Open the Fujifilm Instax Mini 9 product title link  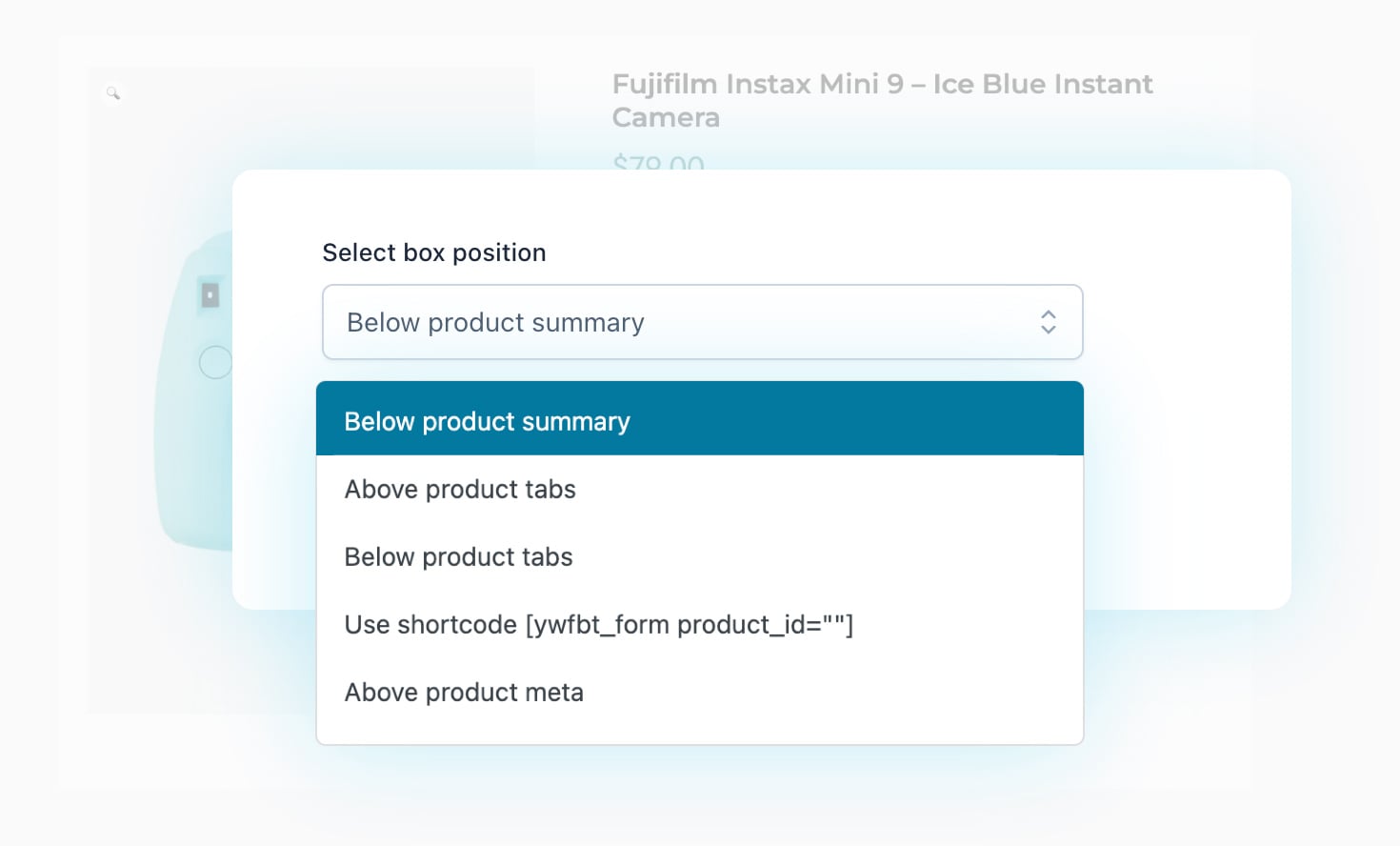(882, 100)
